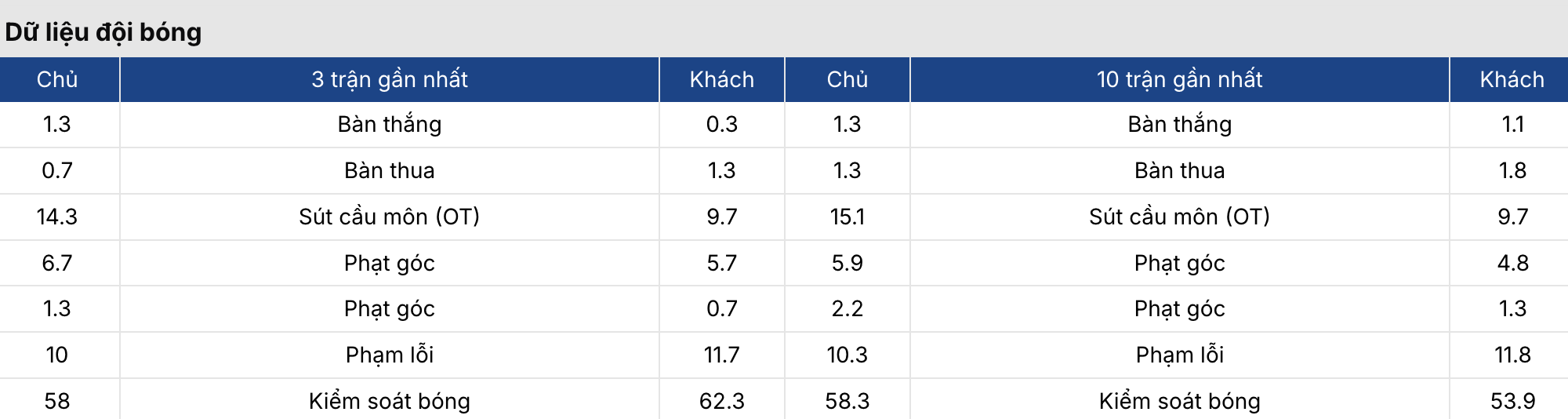1568x419 pixels.
Task: Click the away fouls value 11.8
Action: (x=1512, y=355)
